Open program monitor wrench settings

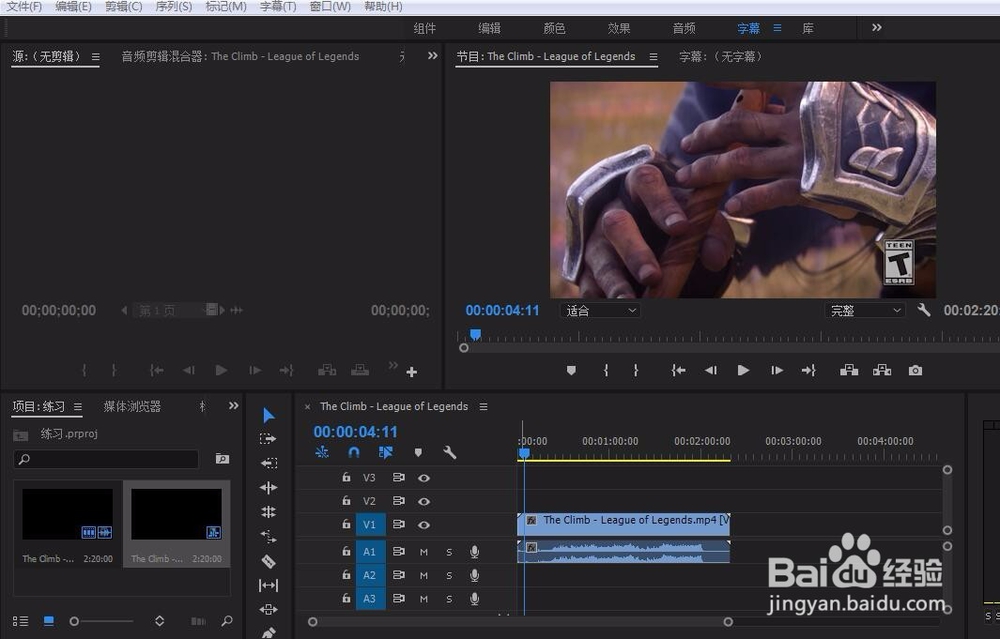923,311
